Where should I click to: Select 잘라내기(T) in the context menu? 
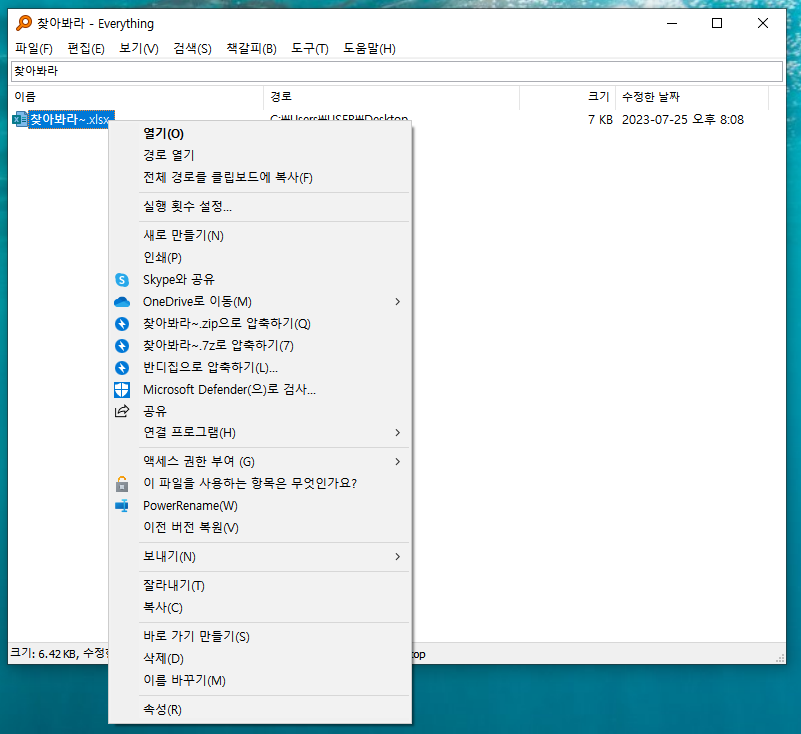tap(260, 586)
